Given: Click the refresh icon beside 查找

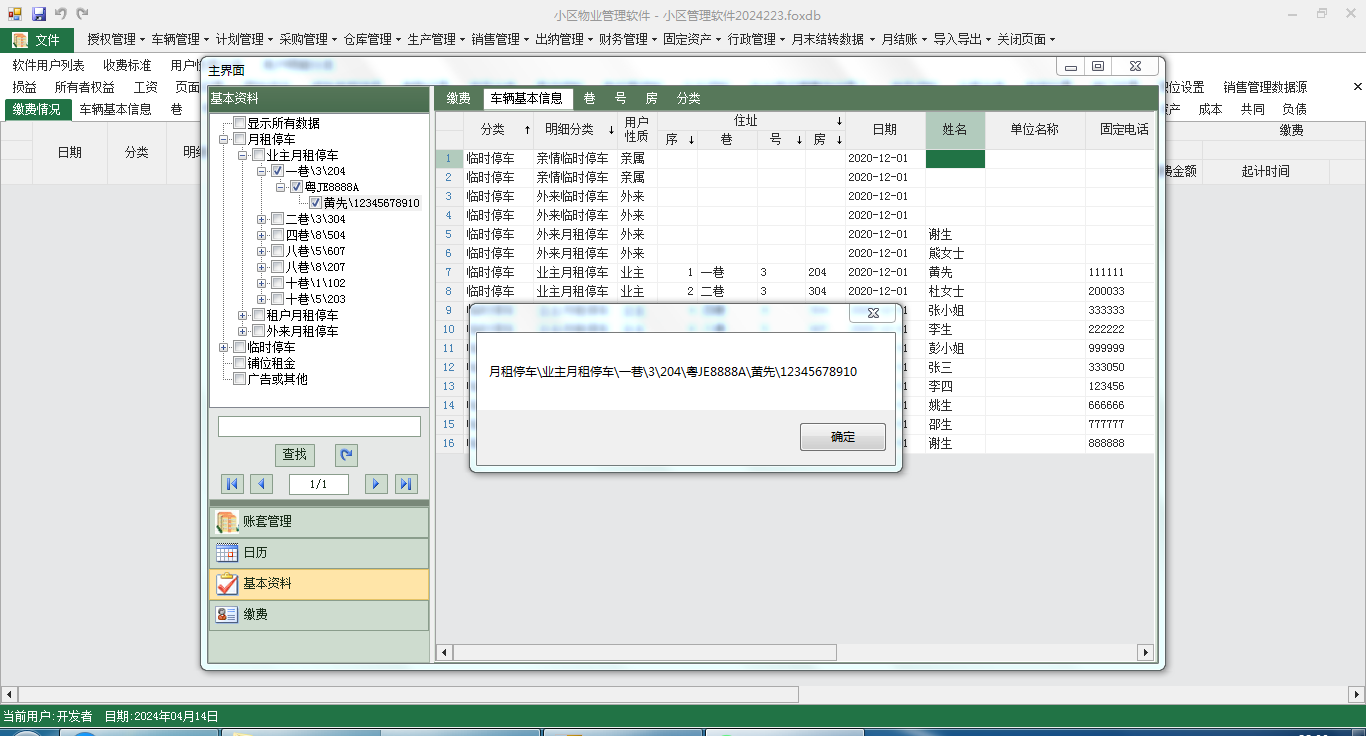Looking at the screenshot, I should [346, 455].
